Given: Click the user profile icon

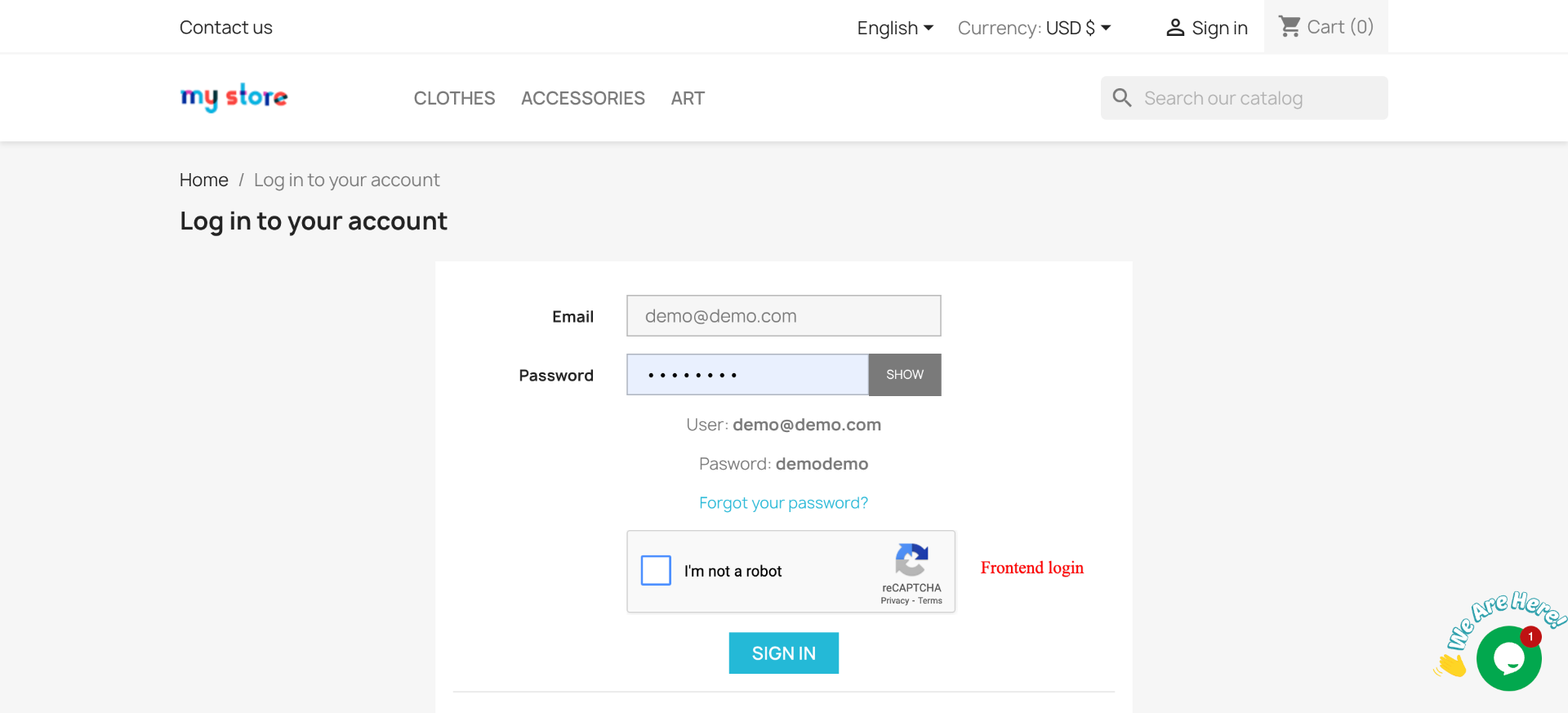Looking at the screenshot, I should point(1174,28).
